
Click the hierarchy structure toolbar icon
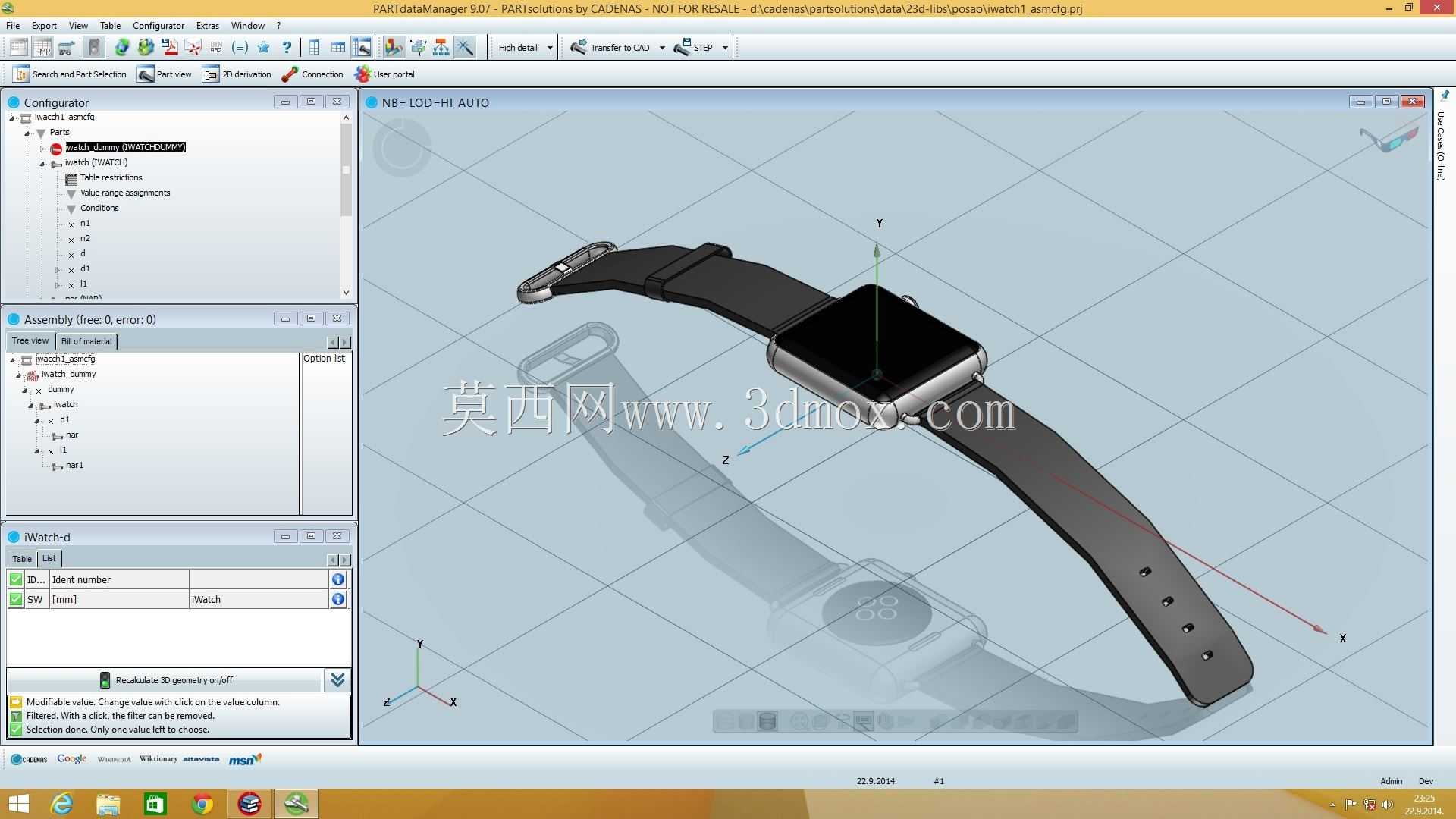pos(441,48)
